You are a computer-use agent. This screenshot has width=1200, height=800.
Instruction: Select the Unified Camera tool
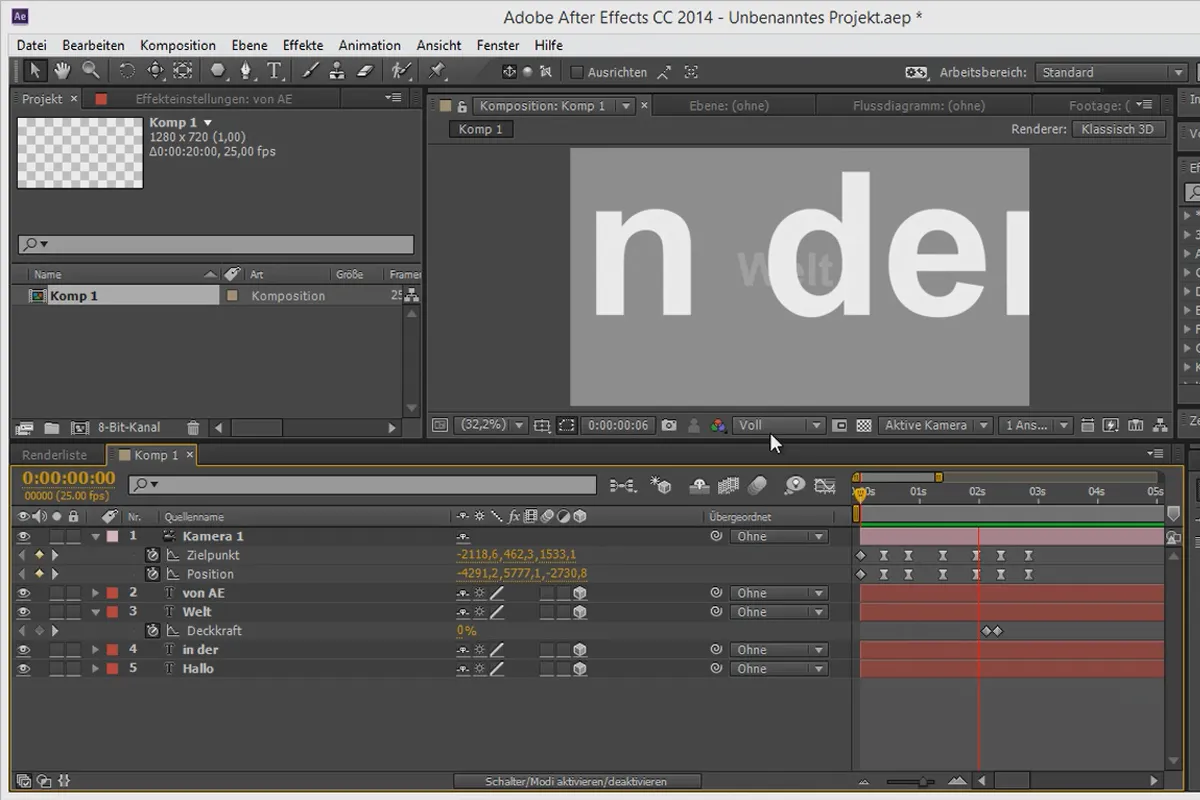coord(155,71)
